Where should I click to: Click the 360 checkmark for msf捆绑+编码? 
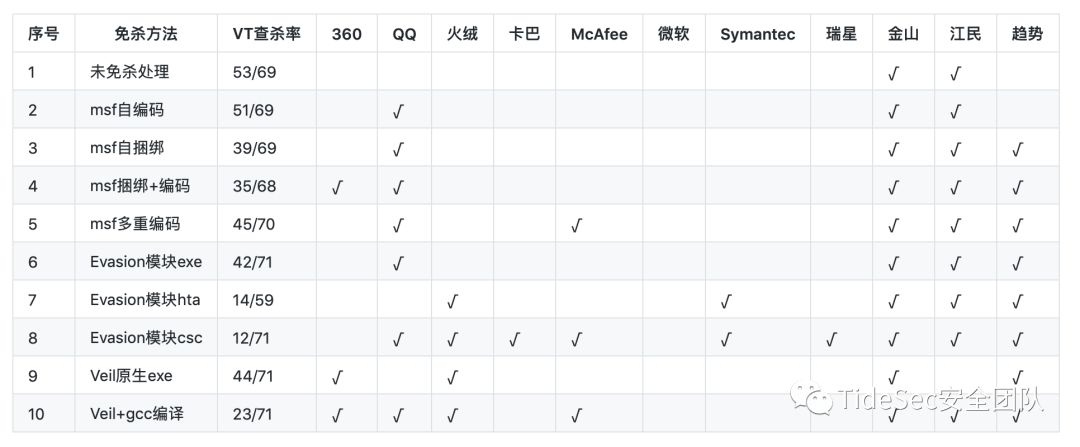click(337, 187)
